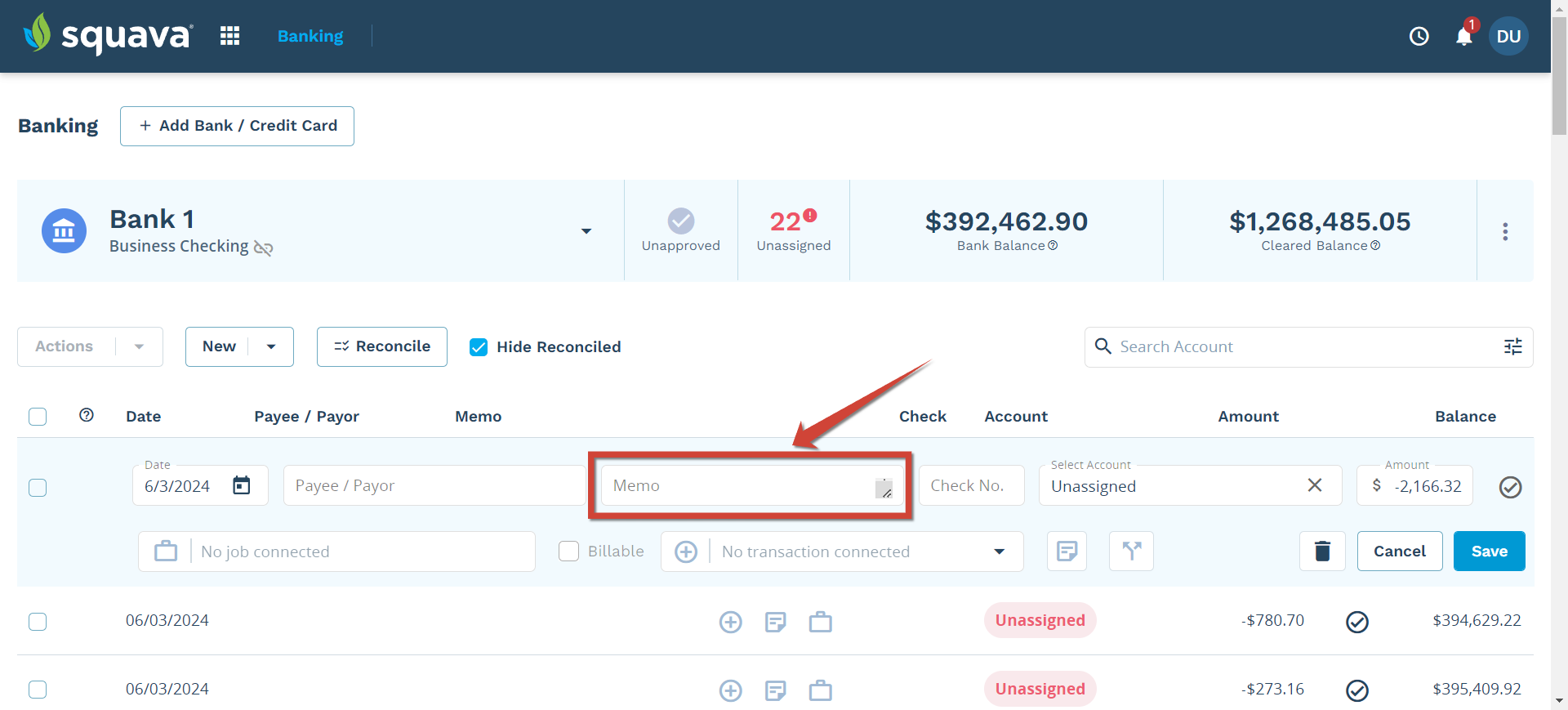Check the editing row's checkbox

click(38, 488)
